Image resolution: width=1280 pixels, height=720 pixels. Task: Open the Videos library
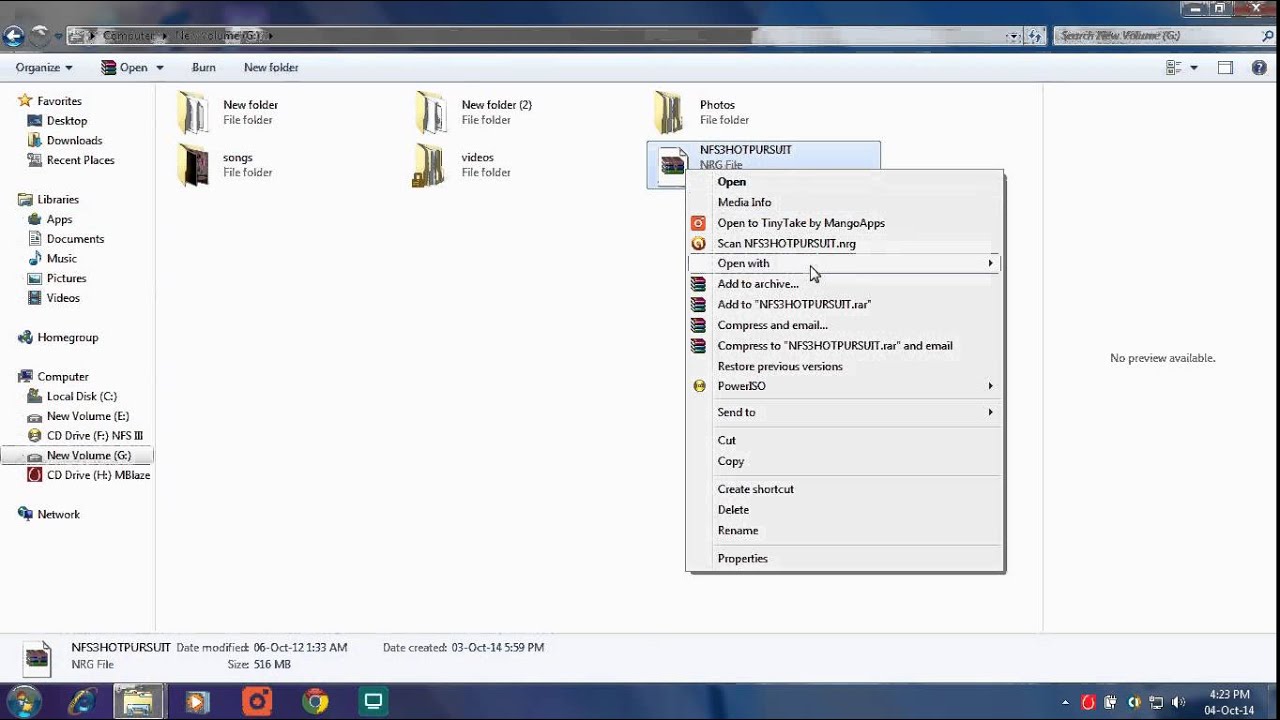click(x=63, y=298)
